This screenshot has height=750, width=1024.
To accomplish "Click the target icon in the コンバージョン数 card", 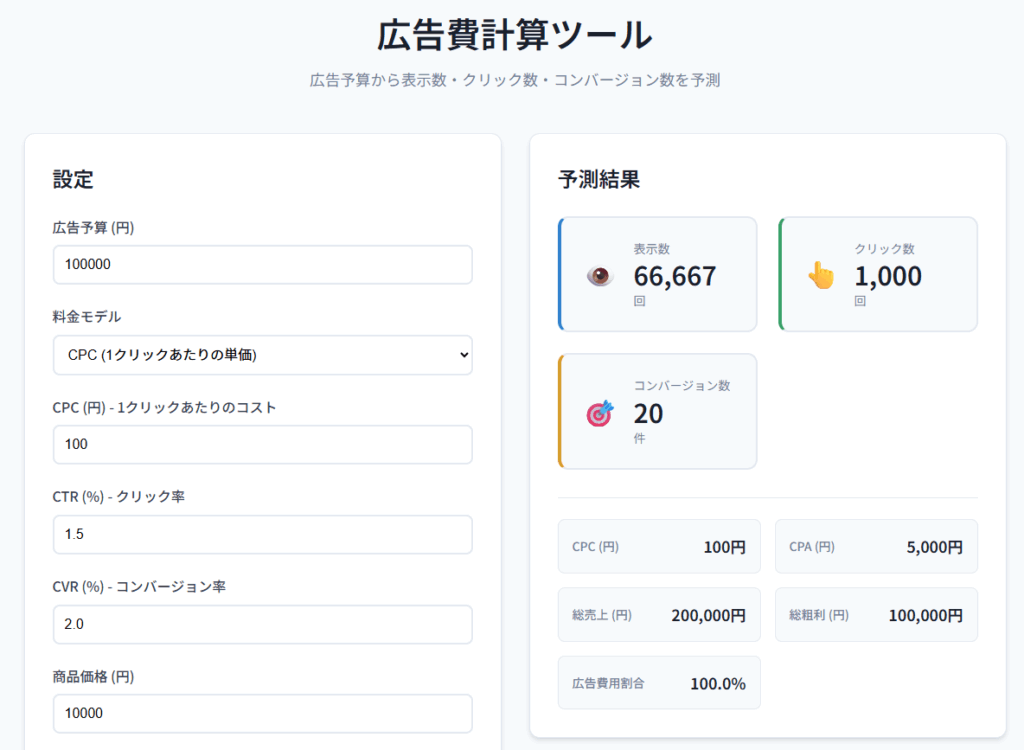I will pos(600,412).
